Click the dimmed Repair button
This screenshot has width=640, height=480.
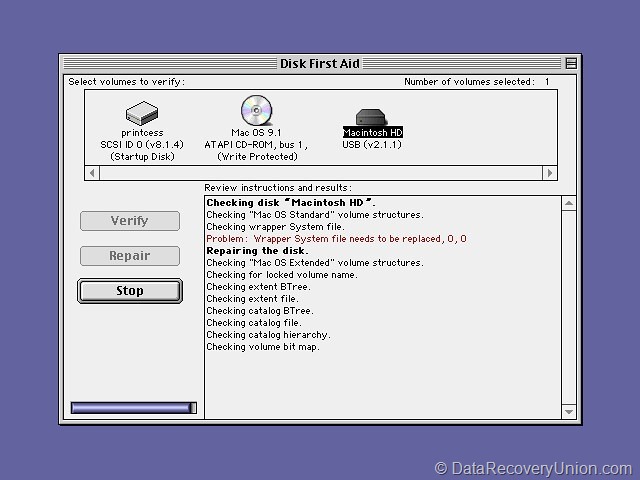[x=130, y=256]
